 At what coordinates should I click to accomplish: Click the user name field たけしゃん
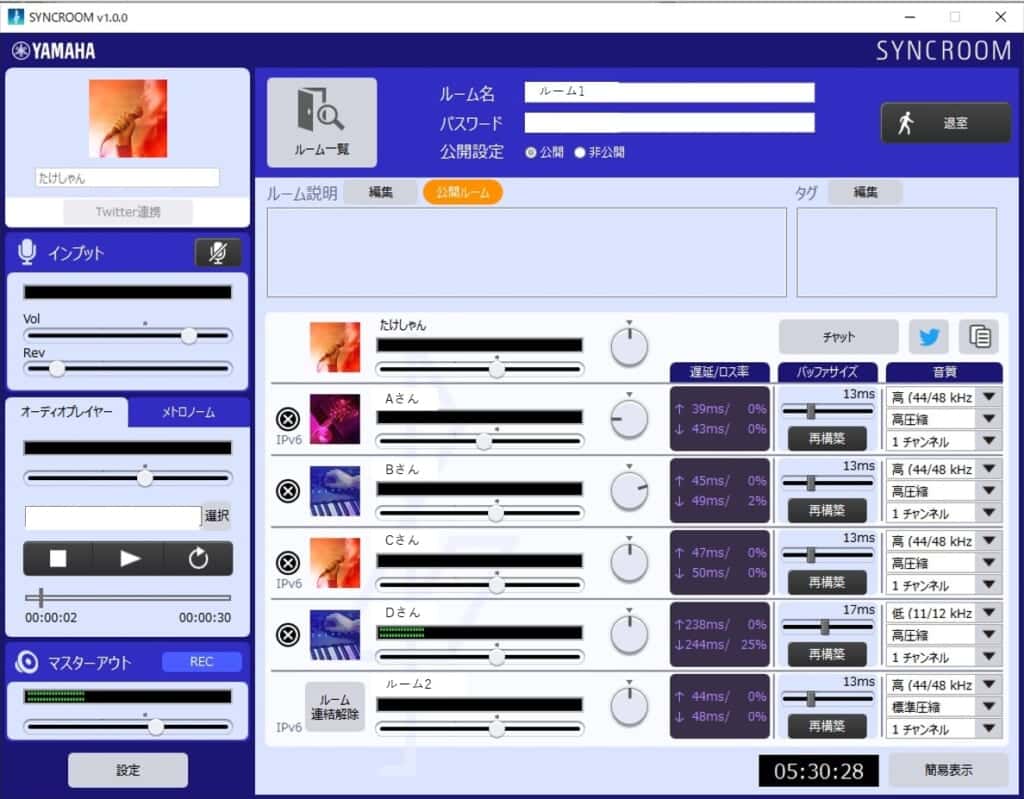127,178
